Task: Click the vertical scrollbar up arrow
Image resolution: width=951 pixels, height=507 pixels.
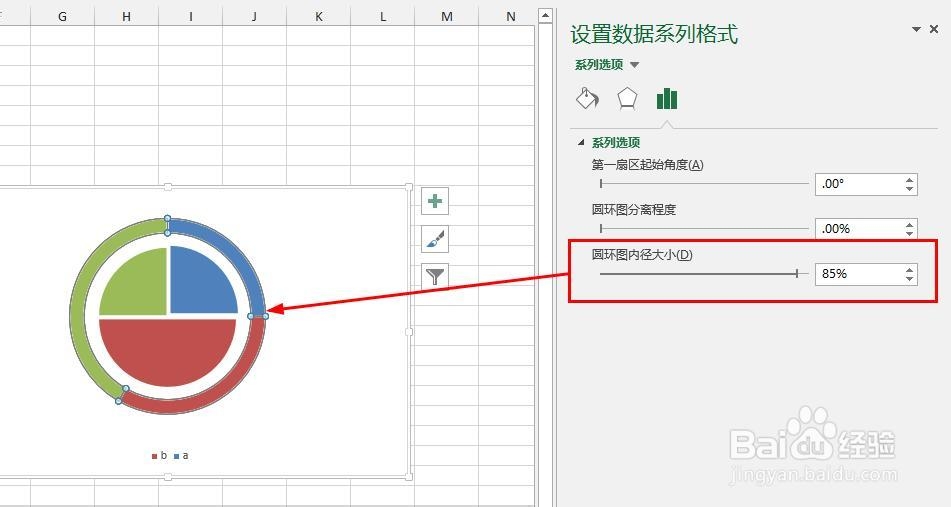Action: point(545,16)
